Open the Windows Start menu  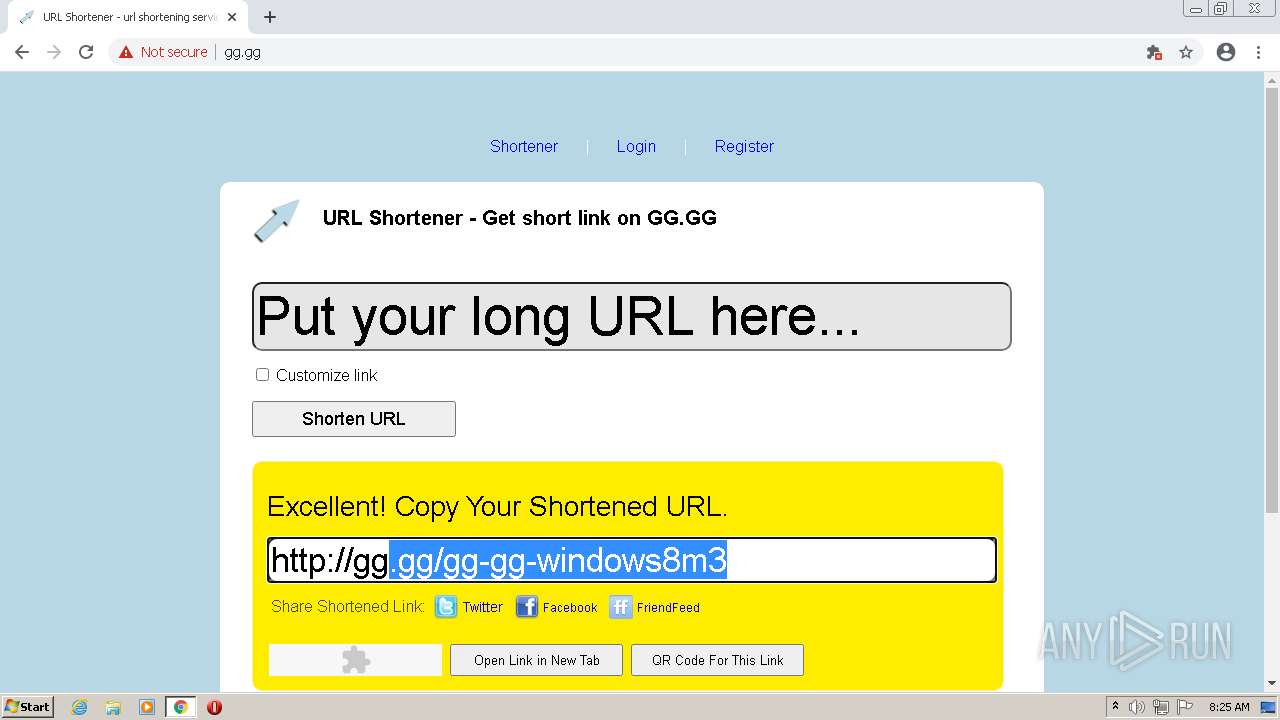[27, 707]
